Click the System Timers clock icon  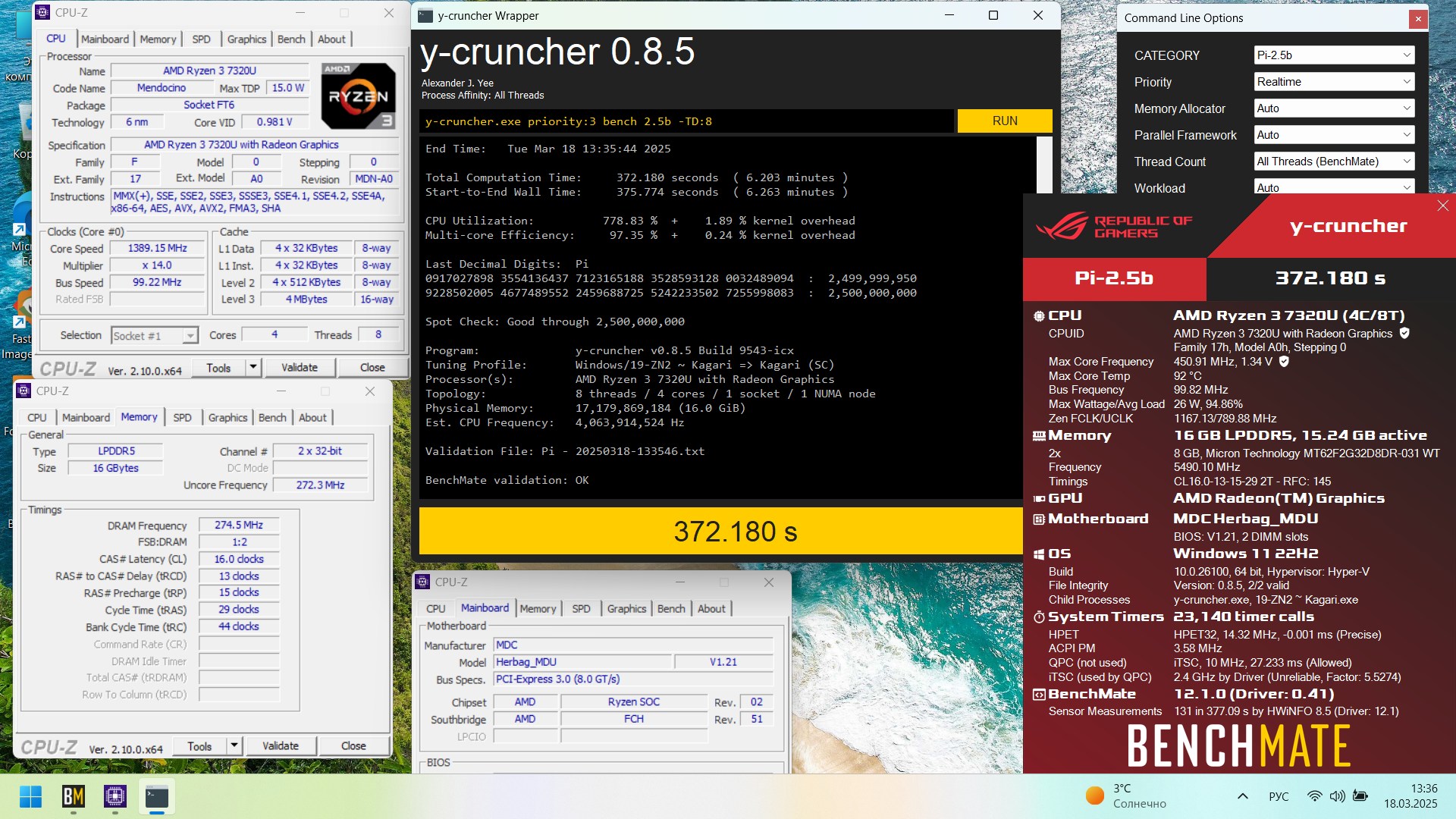coord(1039,617)
